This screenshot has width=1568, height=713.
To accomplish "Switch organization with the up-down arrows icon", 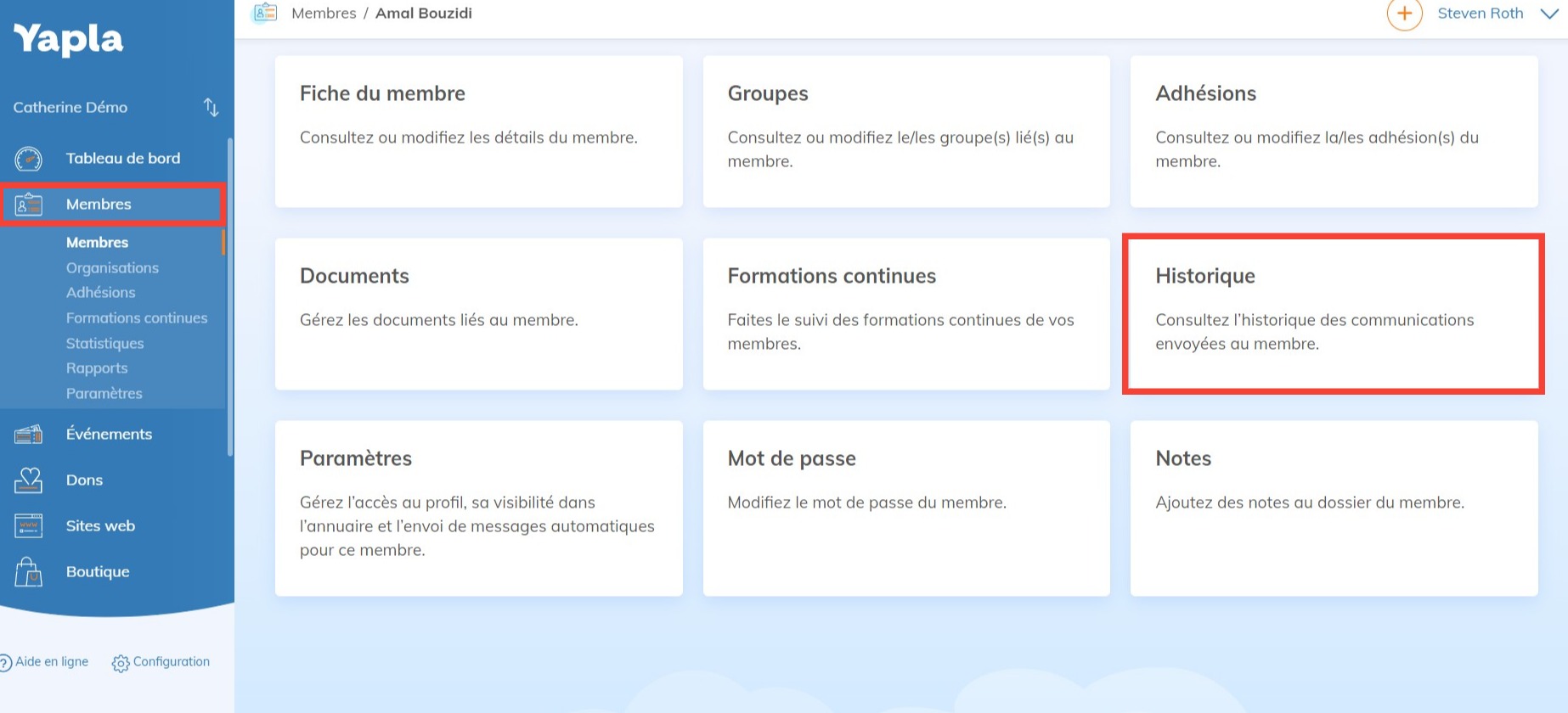I will 212,107.
